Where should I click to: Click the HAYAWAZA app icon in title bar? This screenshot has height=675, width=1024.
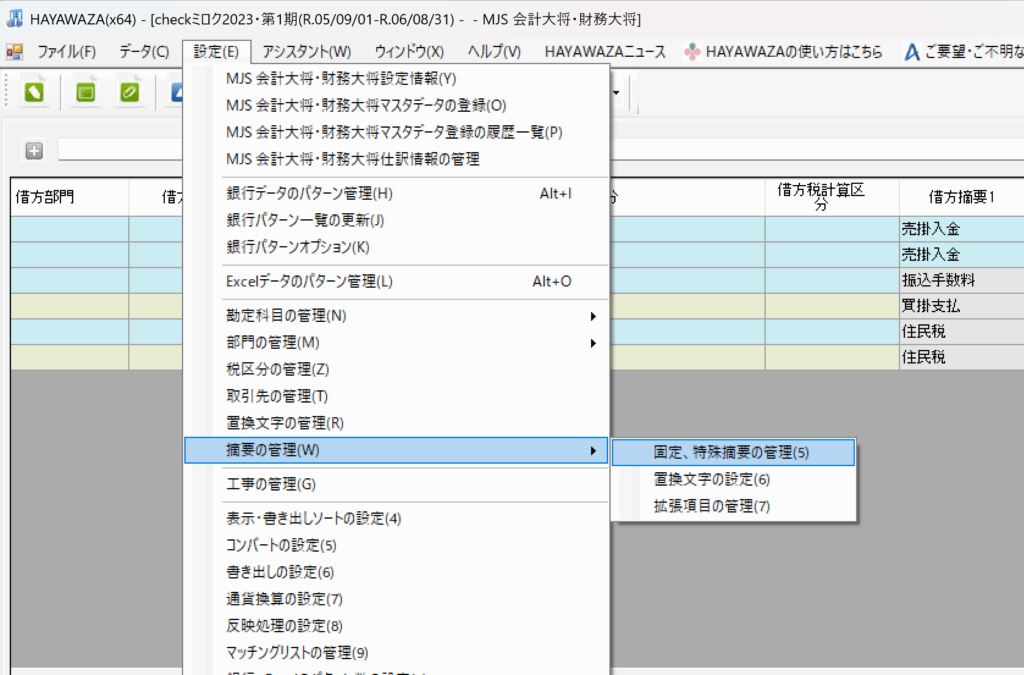[x=14, y=19]
